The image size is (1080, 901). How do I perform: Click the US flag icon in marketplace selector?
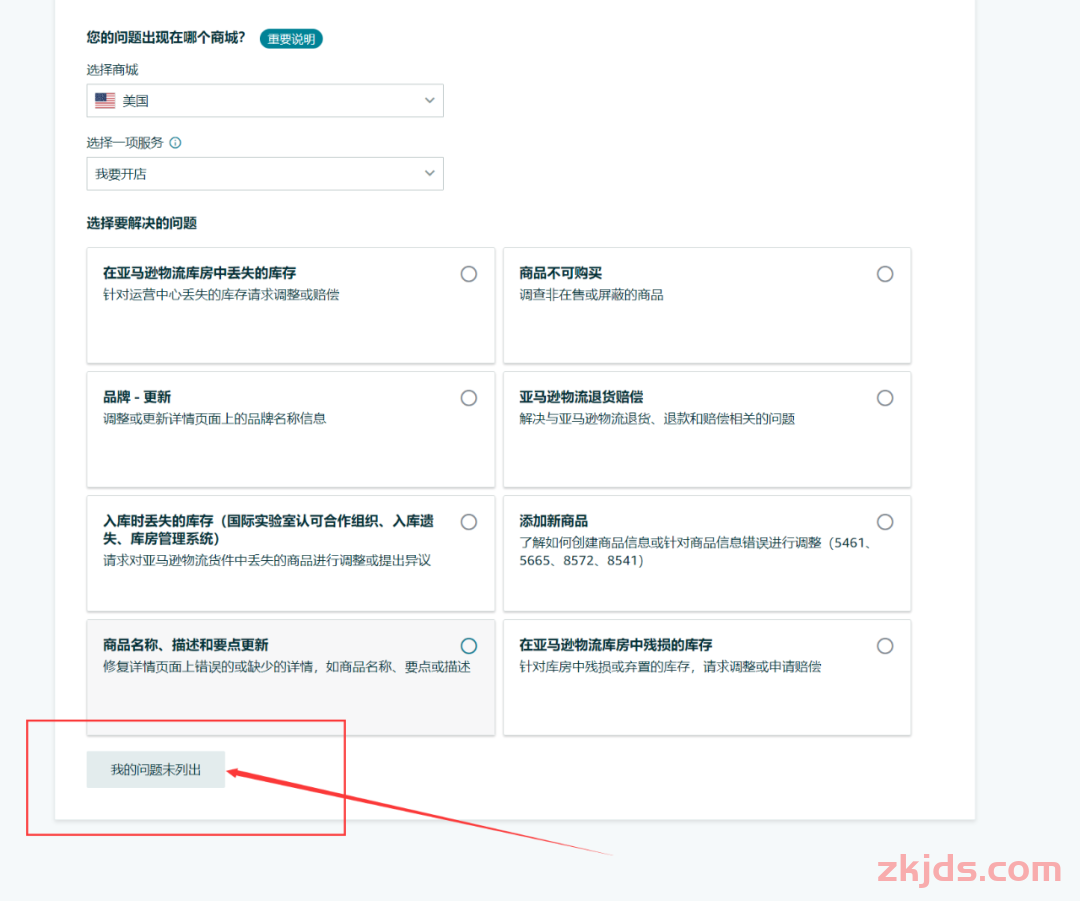[105, 101]
